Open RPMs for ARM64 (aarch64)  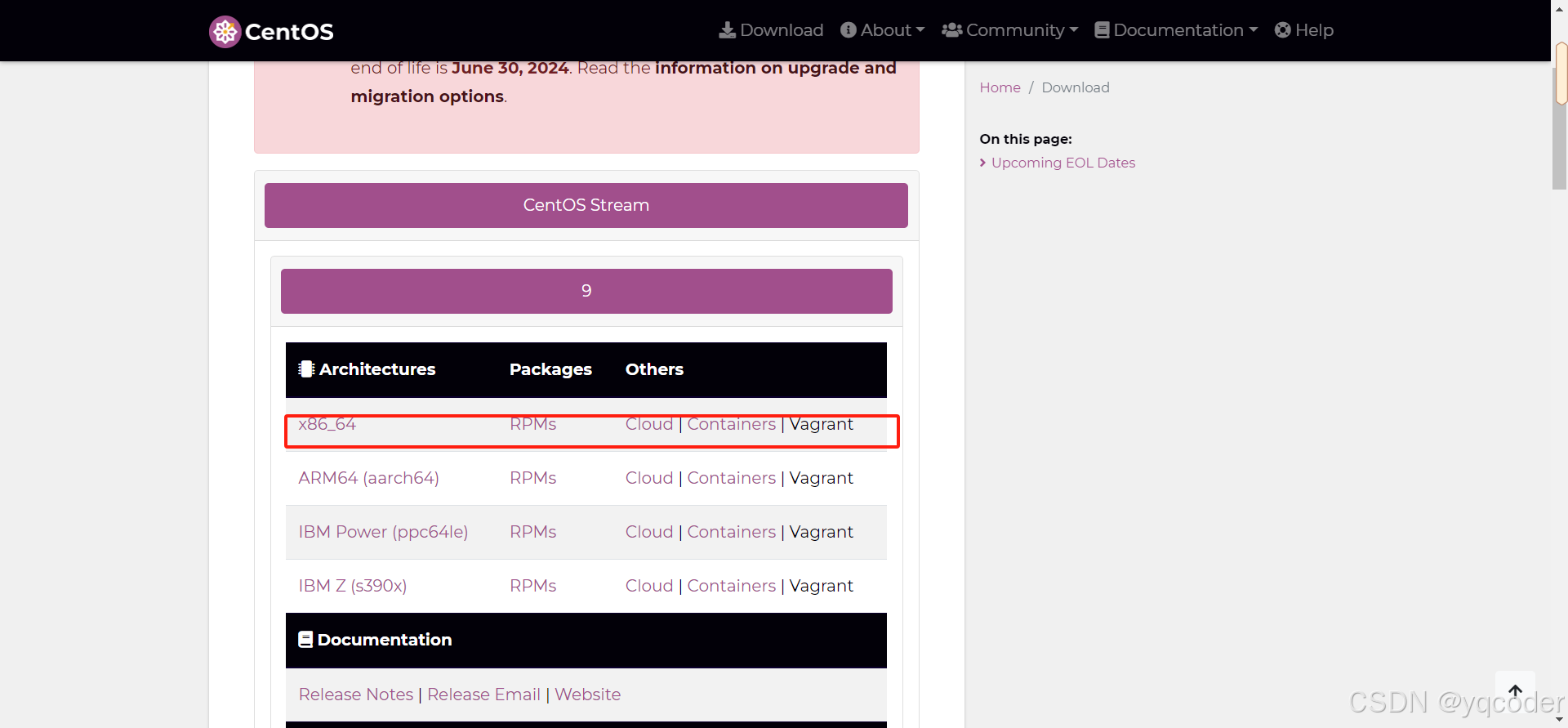pyautogui.click(x=533, y=478)
